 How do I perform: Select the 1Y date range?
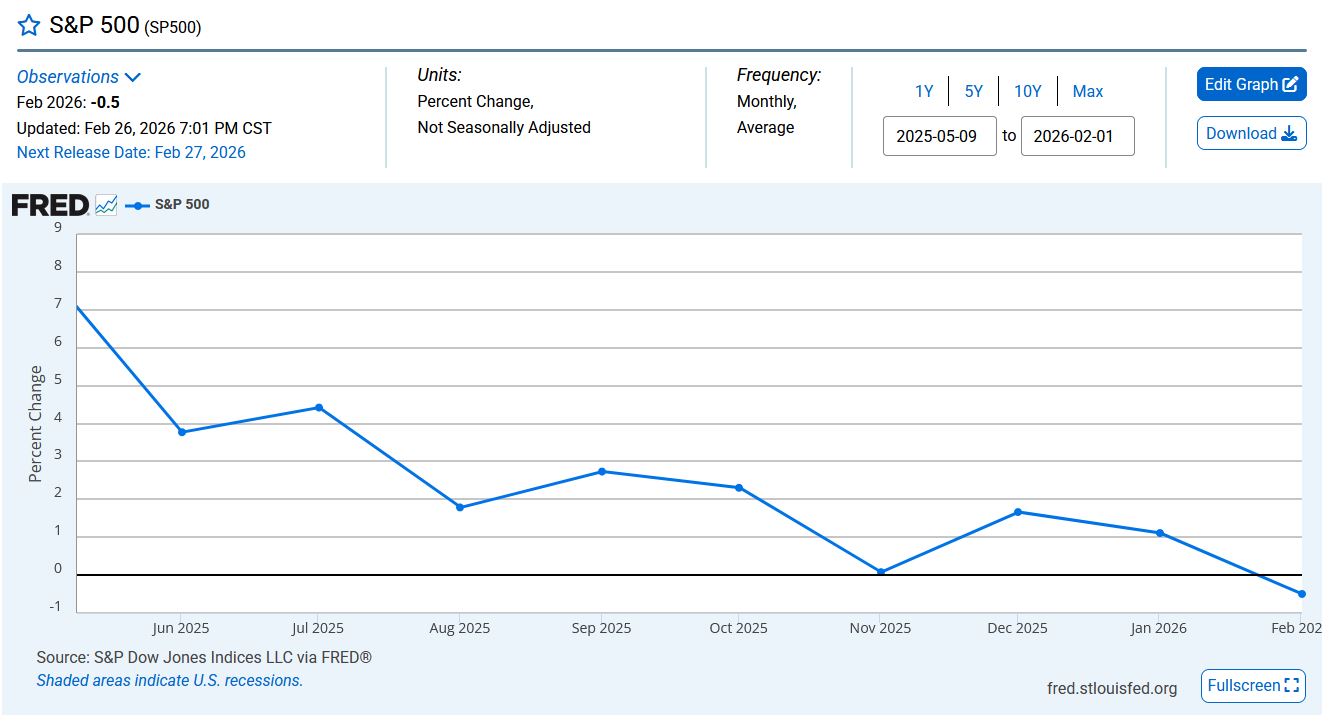923,91
